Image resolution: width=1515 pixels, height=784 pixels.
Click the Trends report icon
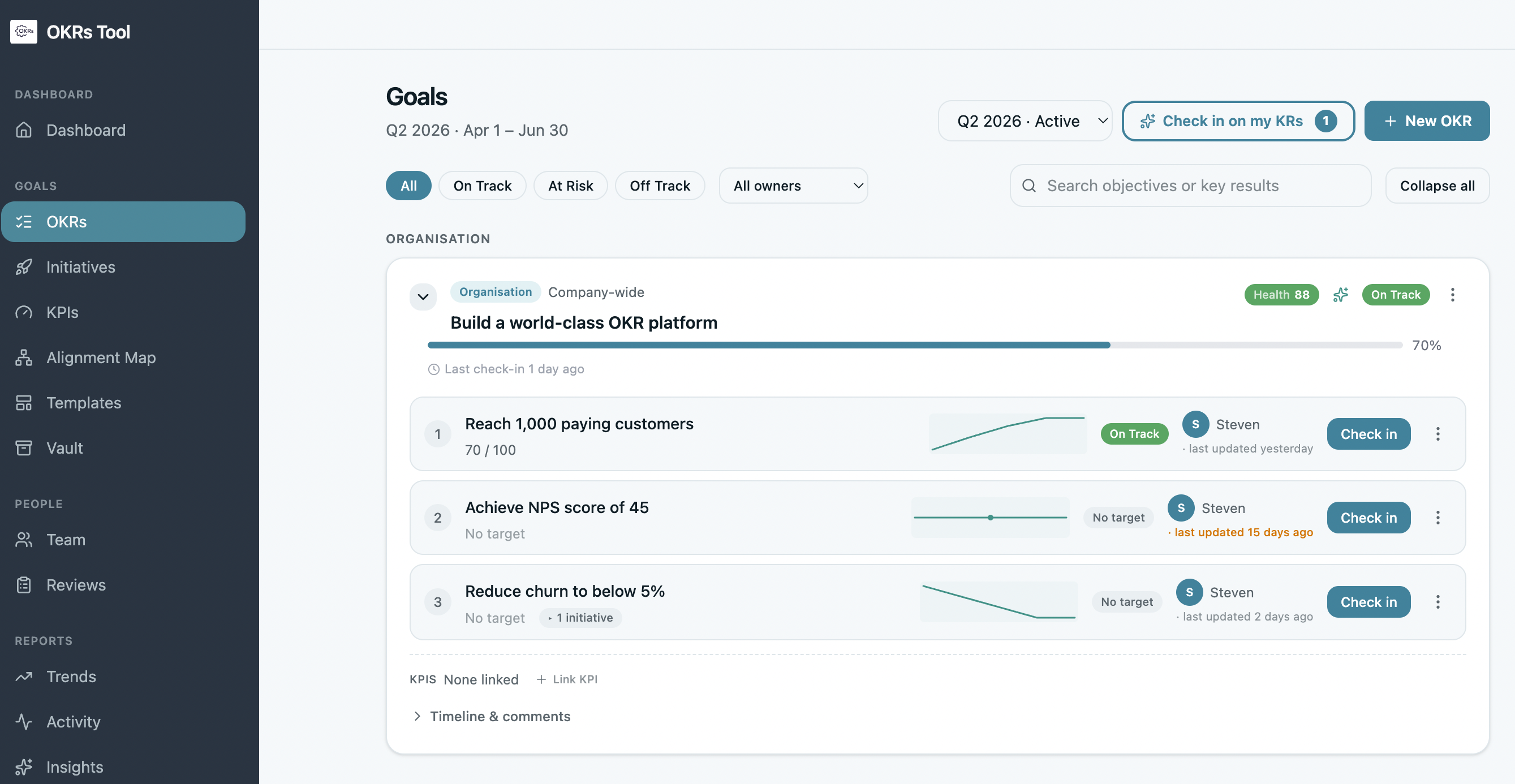[x=24, y=677]
